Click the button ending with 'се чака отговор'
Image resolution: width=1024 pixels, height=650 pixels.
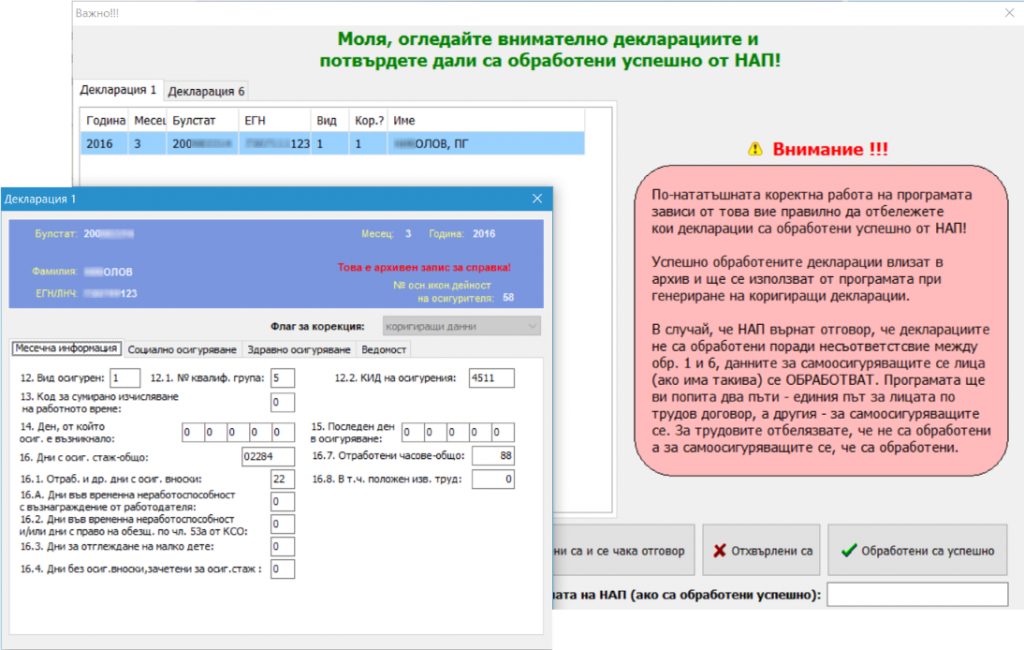point(623,551)
